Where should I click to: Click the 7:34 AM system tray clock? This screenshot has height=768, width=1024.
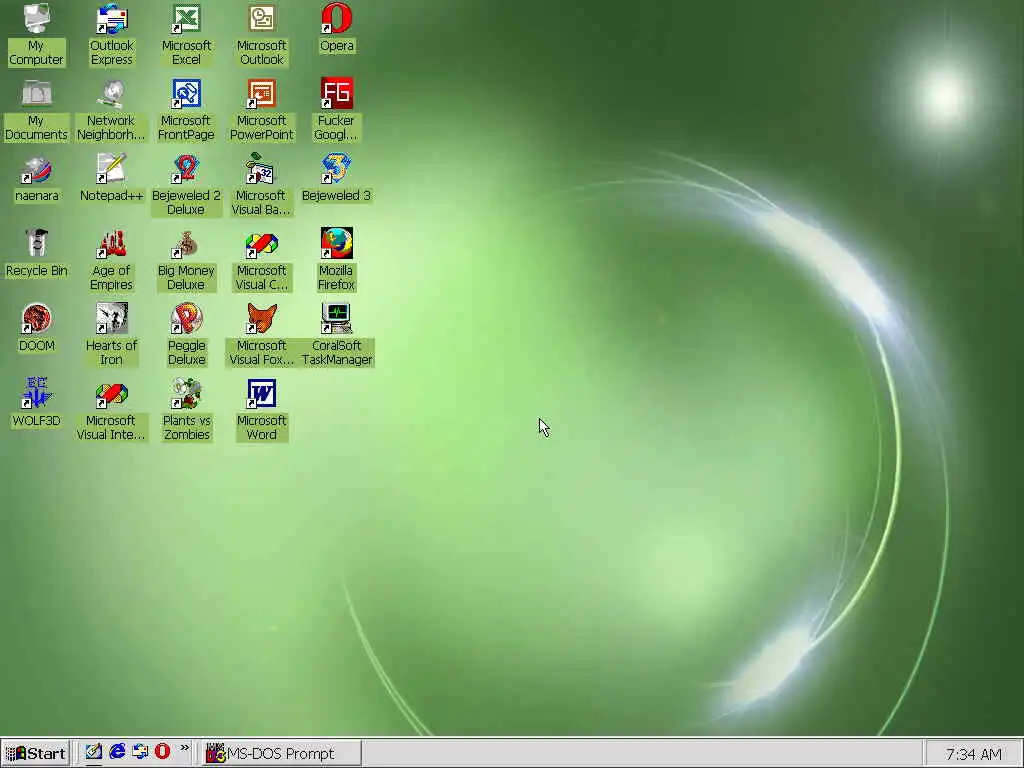click(x=973, y=754)
